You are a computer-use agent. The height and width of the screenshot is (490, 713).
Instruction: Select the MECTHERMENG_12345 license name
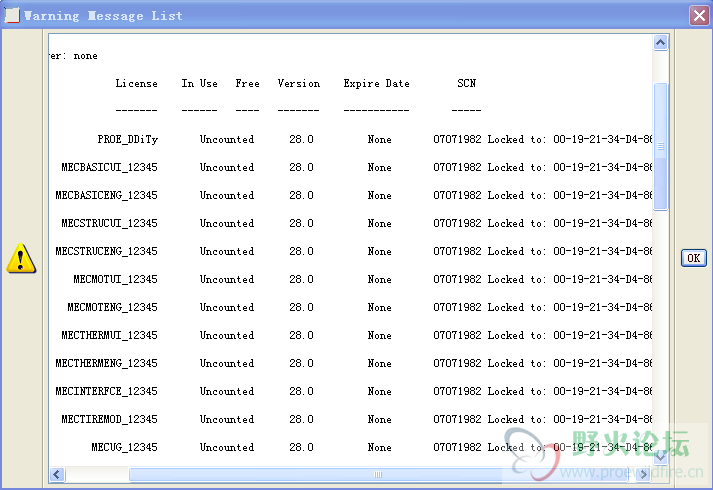106,363
